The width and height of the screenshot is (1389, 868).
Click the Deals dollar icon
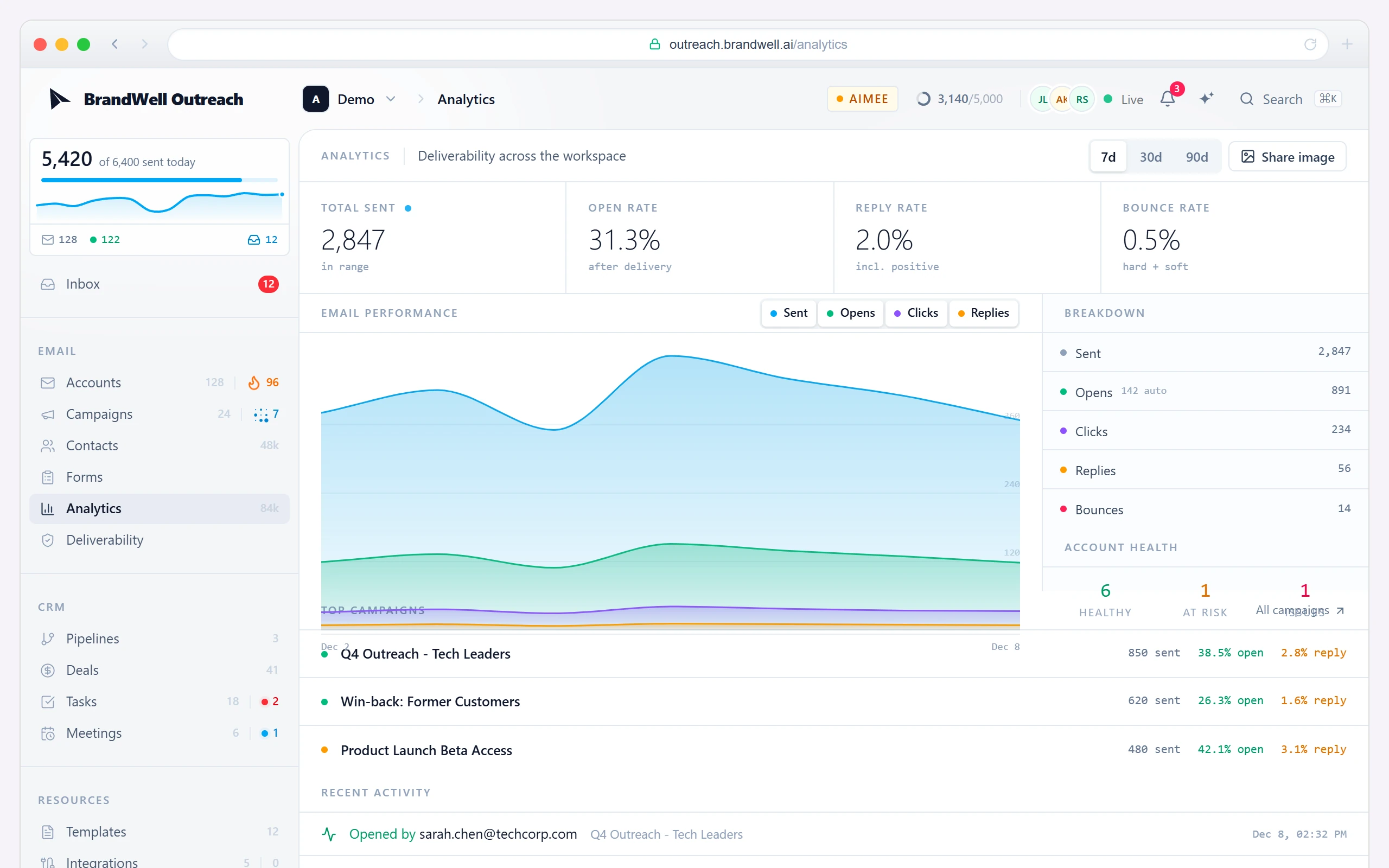[x=48, y=670]
